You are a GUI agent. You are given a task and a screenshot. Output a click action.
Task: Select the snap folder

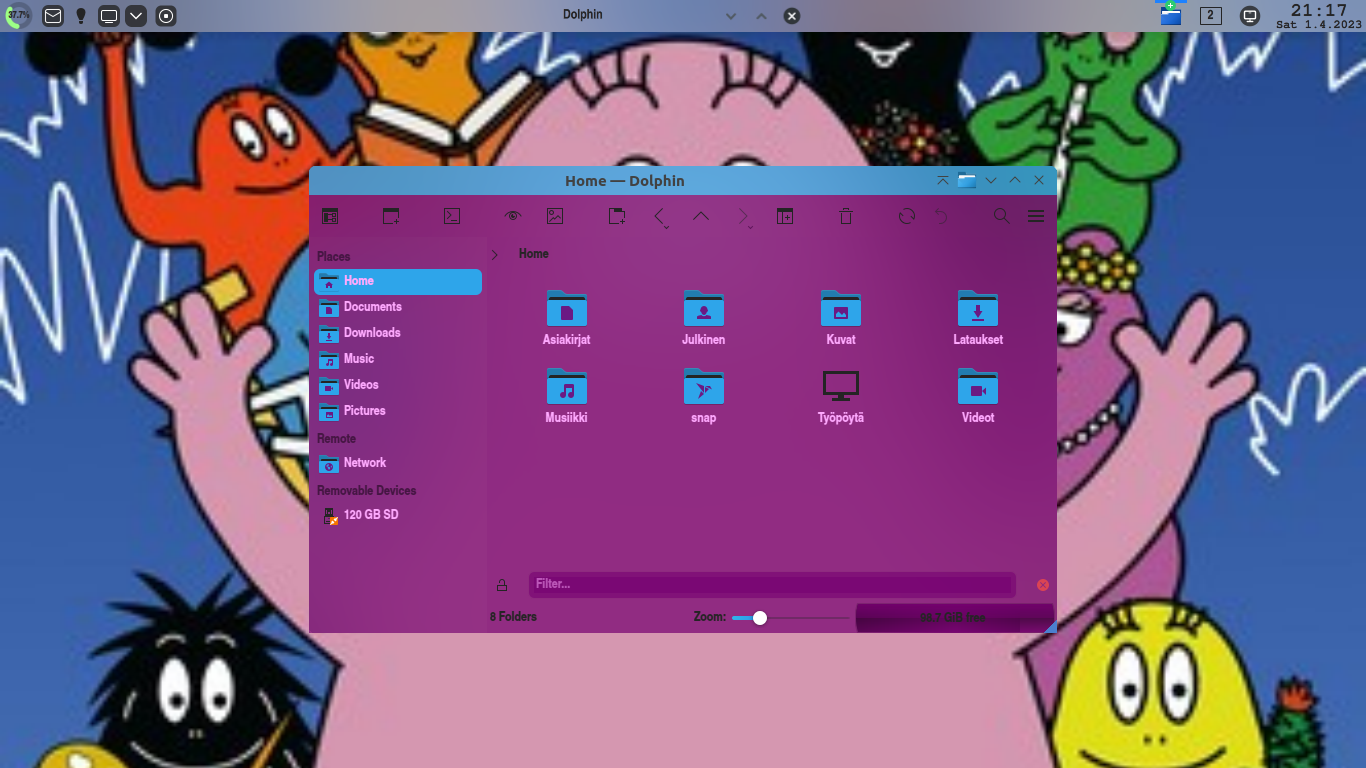click(704, 396)
